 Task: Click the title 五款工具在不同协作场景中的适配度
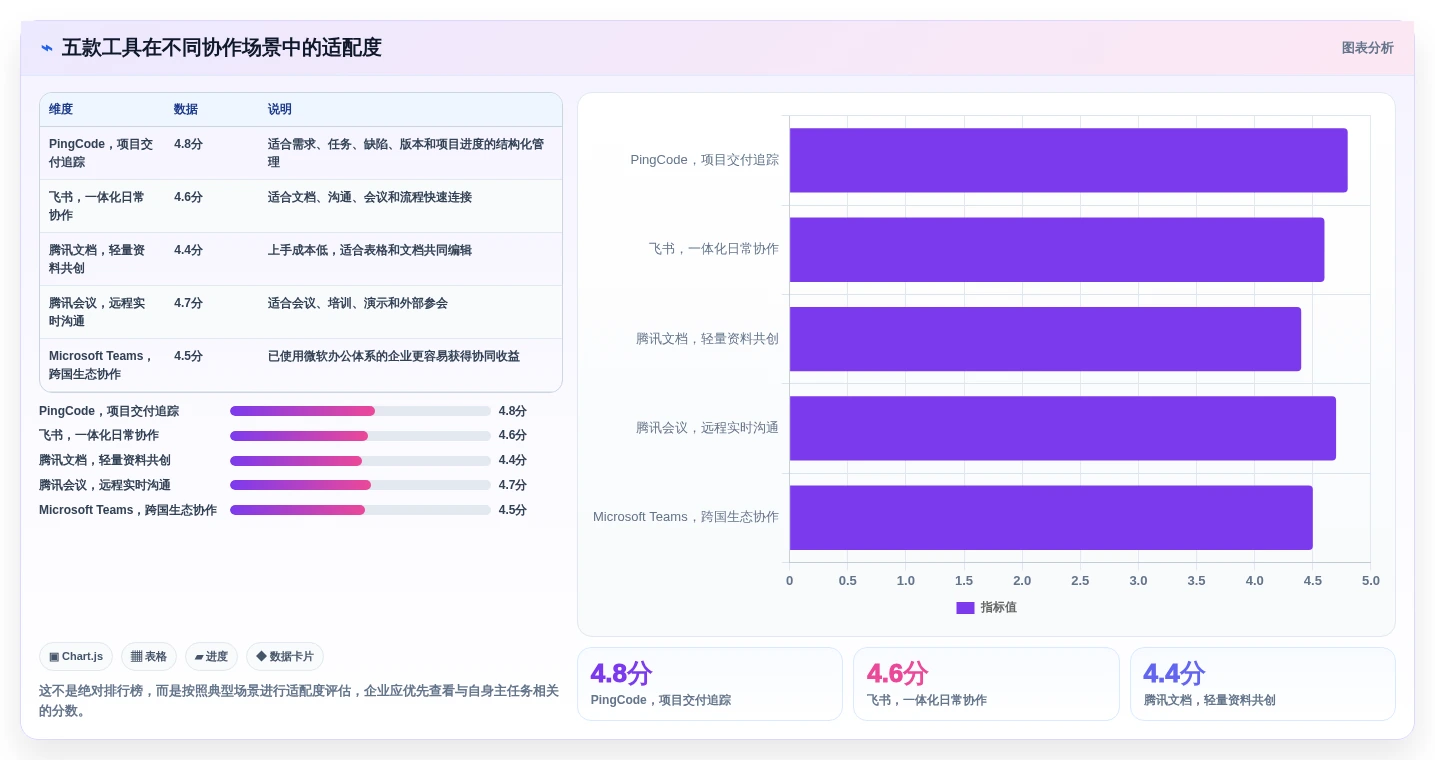click(222, 48)
